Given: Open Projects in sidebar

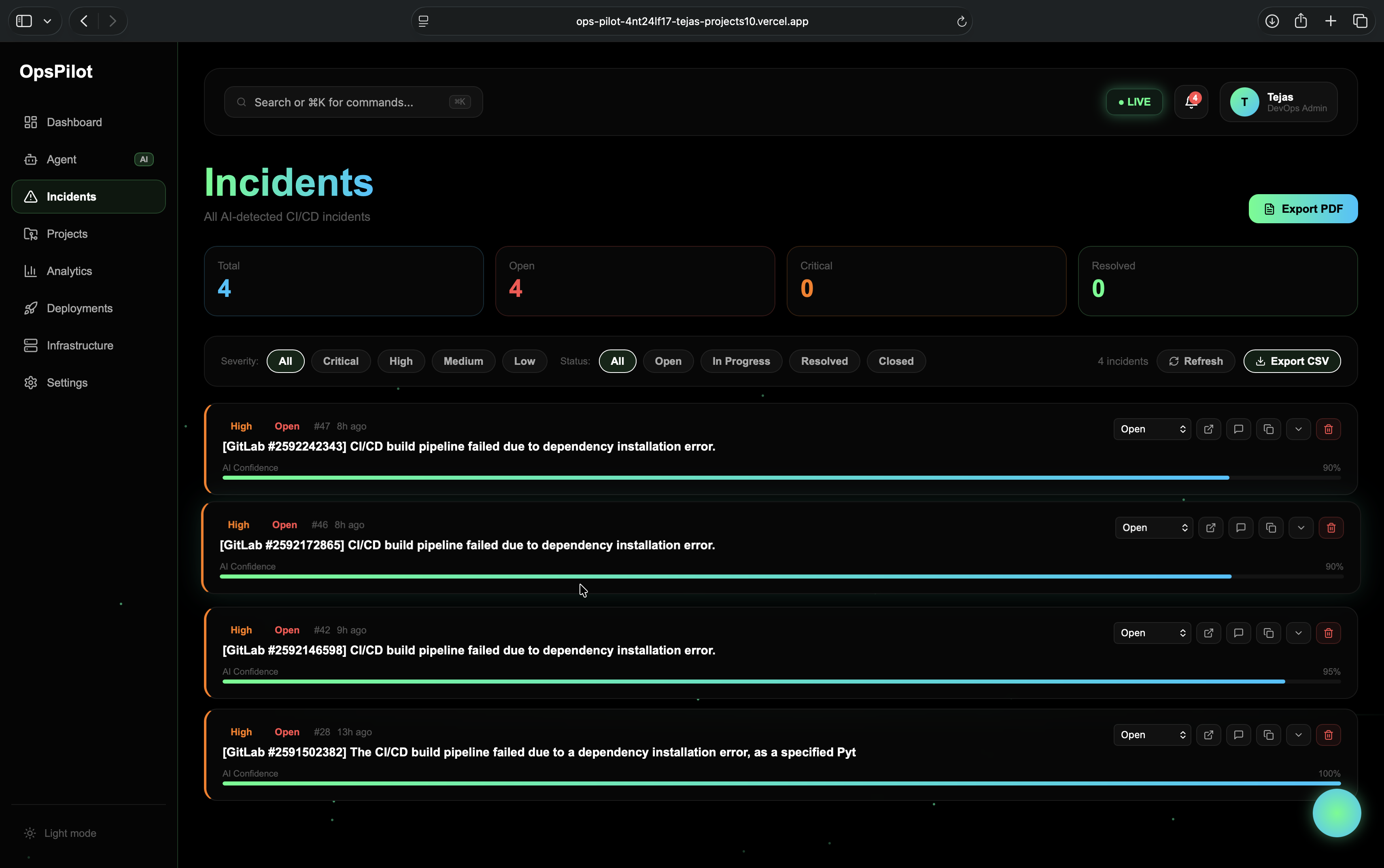Looking at the screenshot, I should tap(89, 234).
